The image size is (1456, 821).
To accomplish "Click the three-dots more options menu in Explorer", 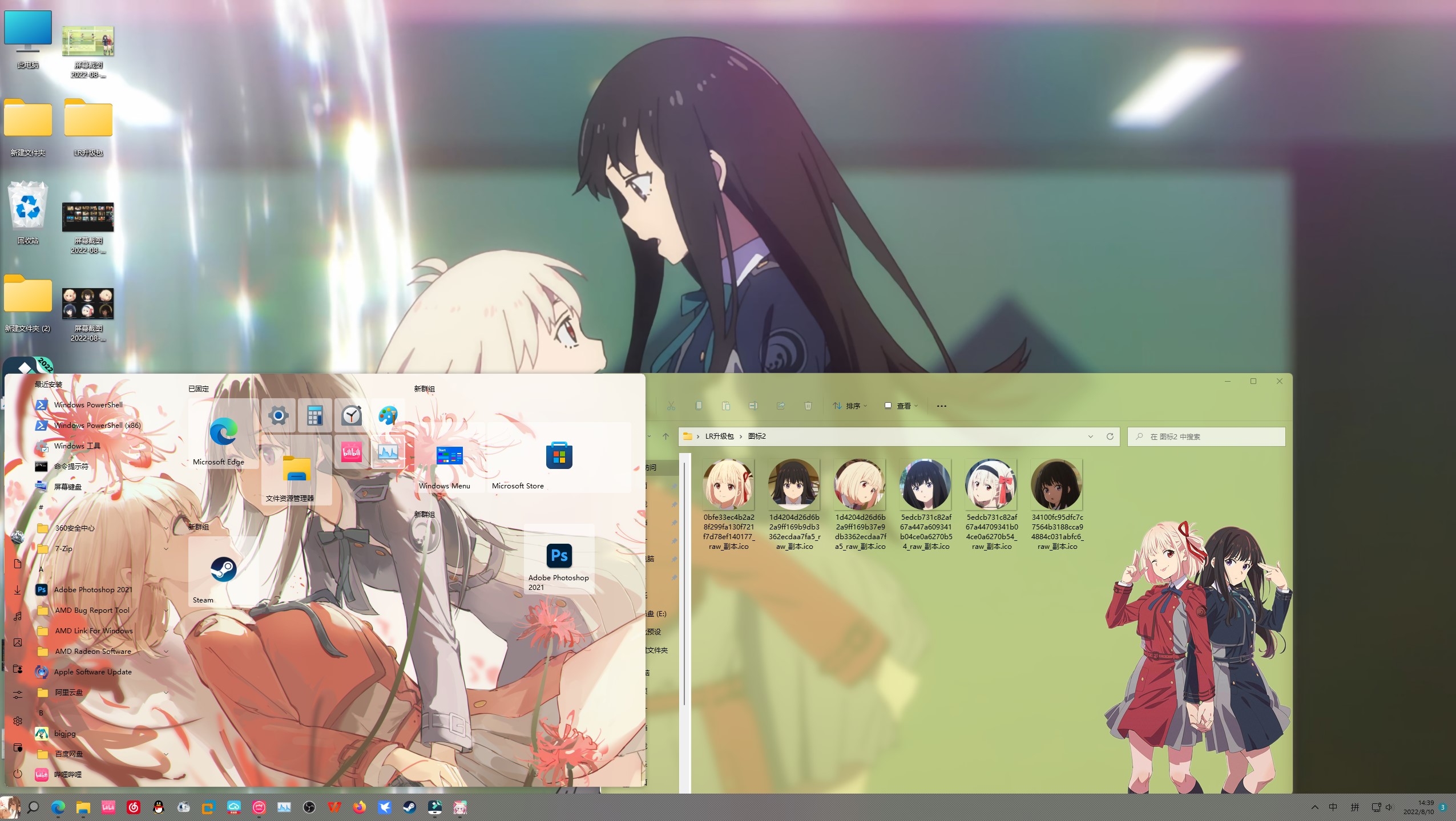I will click(x=941, y=406).
